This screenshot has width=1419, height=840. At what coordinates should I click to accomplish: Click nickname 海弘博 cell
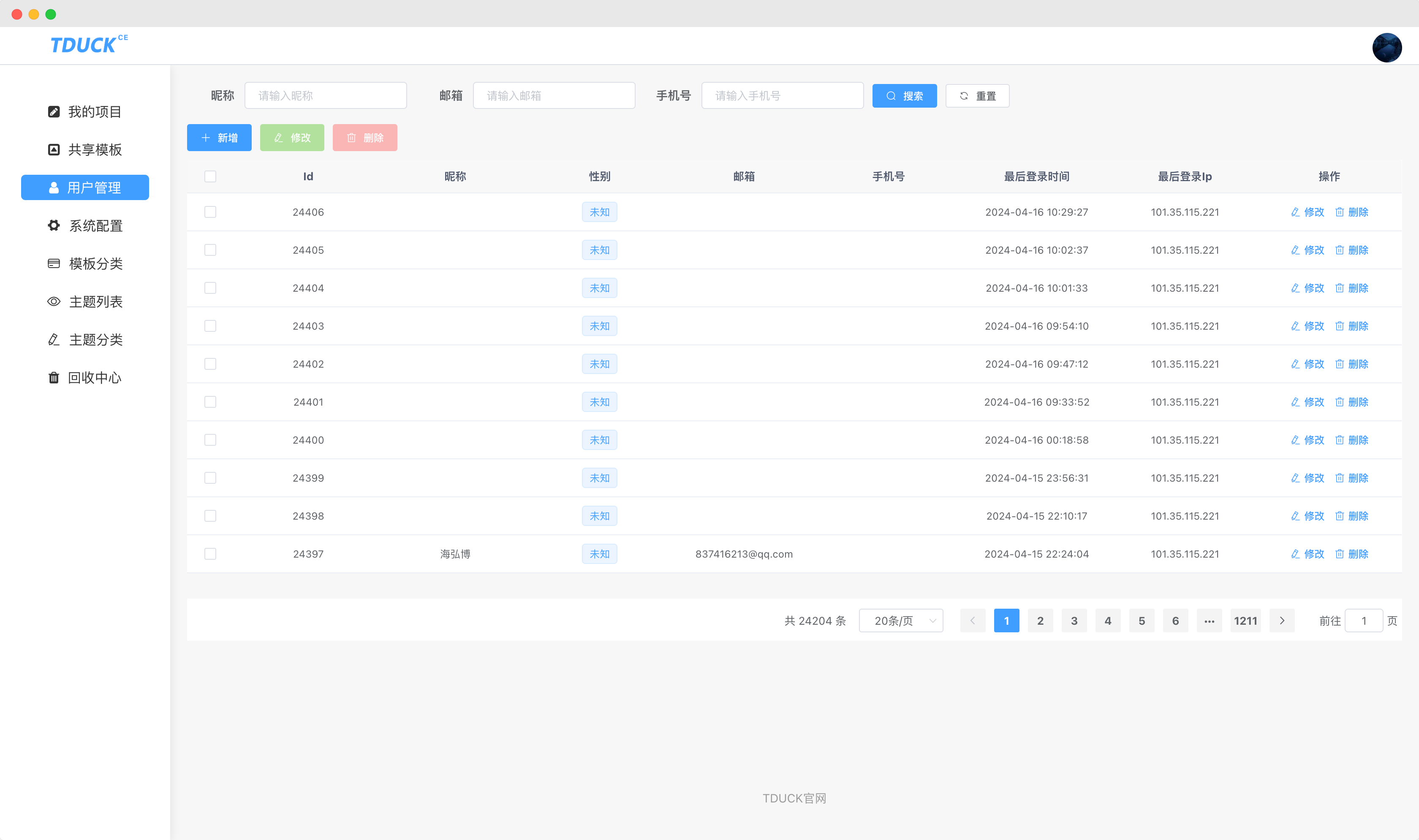tap(455, 553)
